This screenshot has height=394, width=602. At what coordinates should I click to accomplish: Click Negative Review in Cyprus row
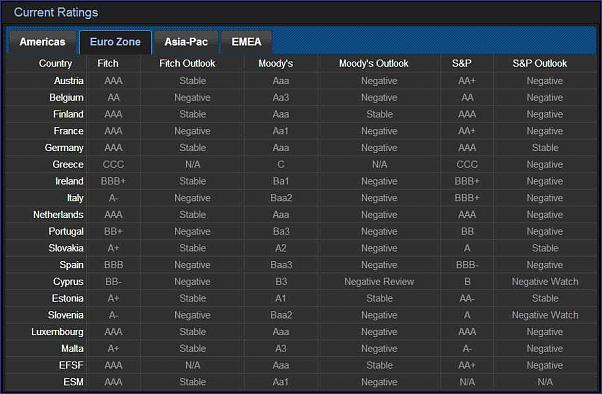[379, 282]
